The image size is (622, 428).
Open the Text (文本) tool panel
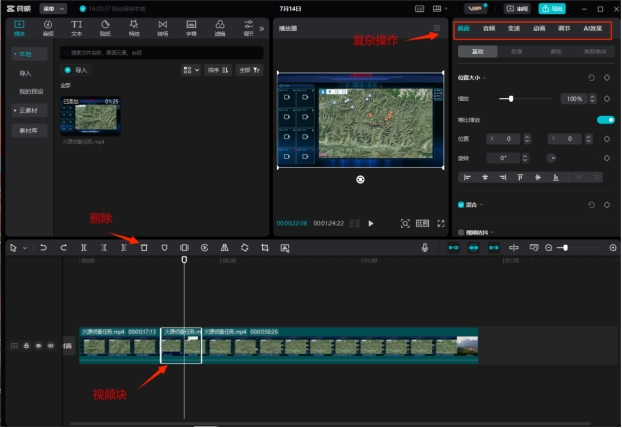[x=75, y=28]
